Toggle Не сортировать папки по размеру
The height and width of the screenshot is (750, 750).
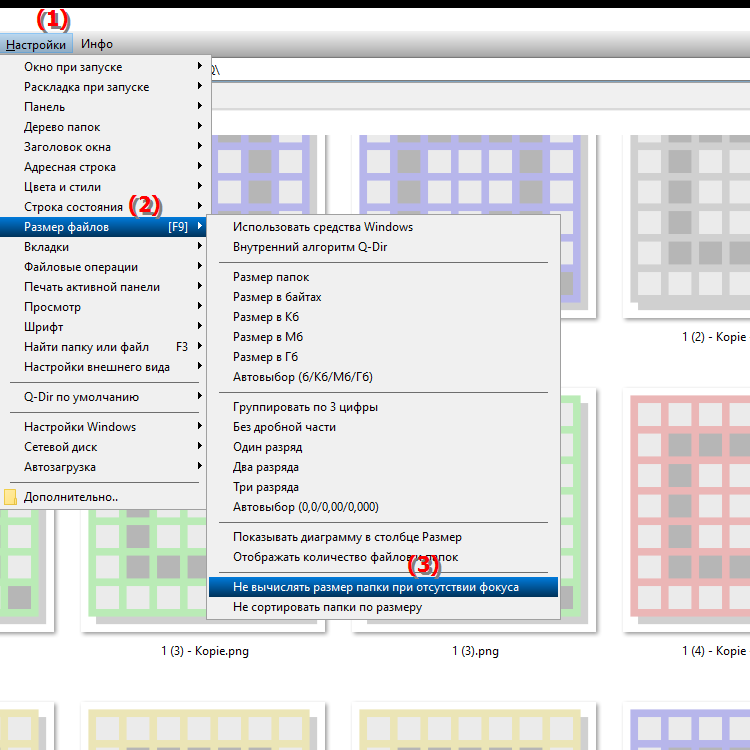(x=327, y=607)
